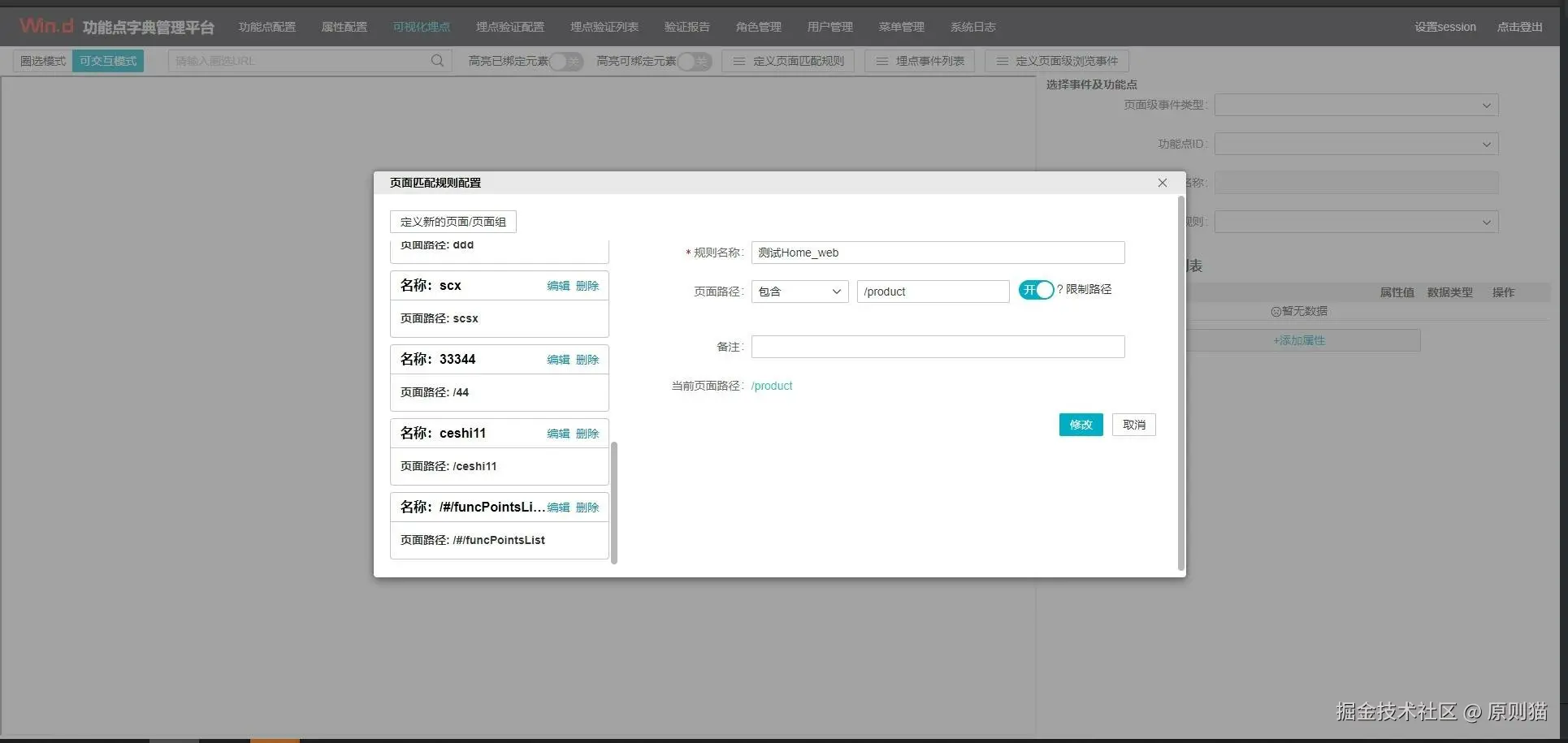Select the 名称: scx card title
The width and height of the screenshot is (1568, 743).
pyautogui.click(x=431, y=285)
